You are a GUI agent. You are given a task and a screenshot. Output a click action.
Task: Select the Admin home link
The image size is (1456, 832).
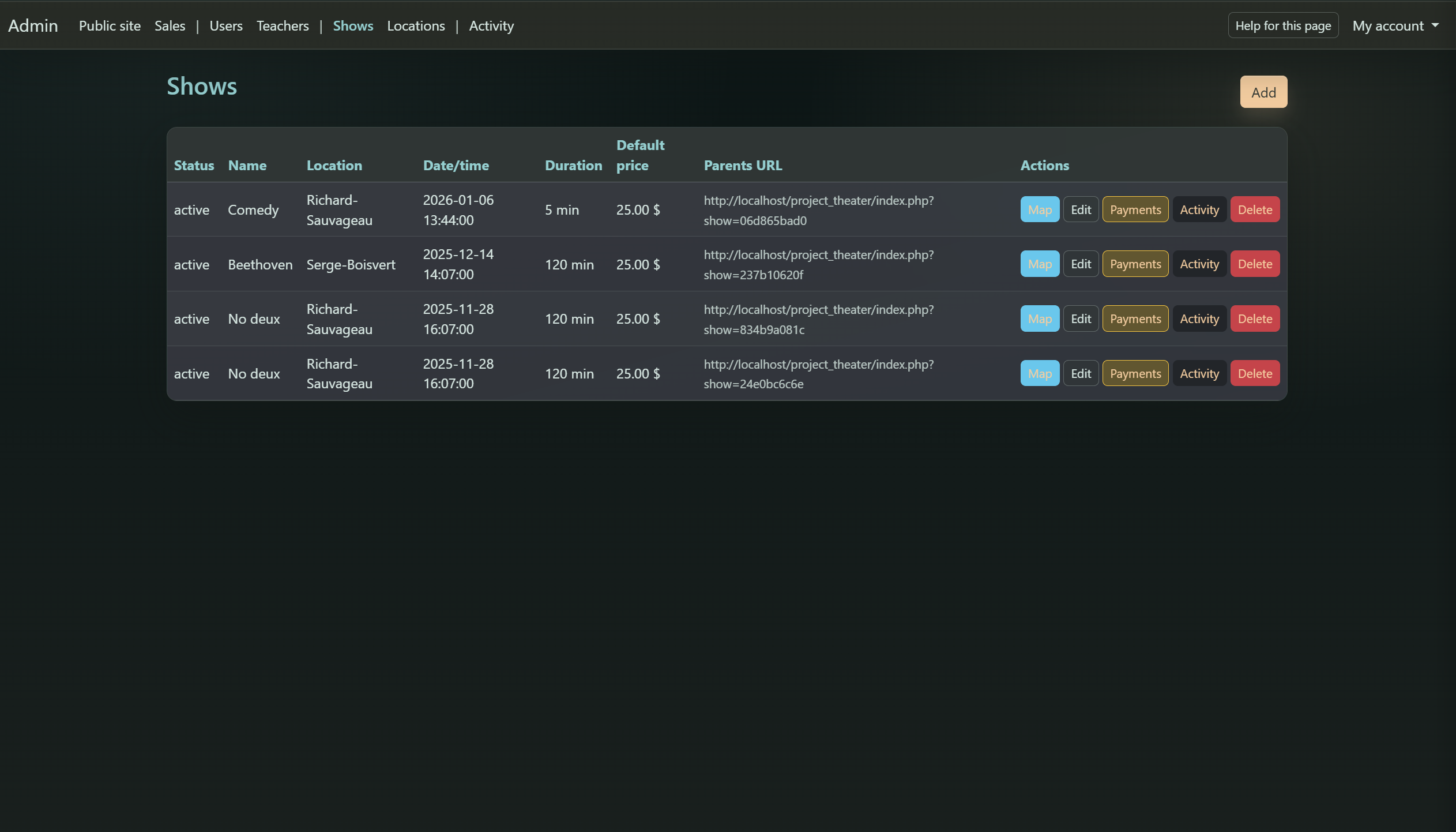point(33,25)
